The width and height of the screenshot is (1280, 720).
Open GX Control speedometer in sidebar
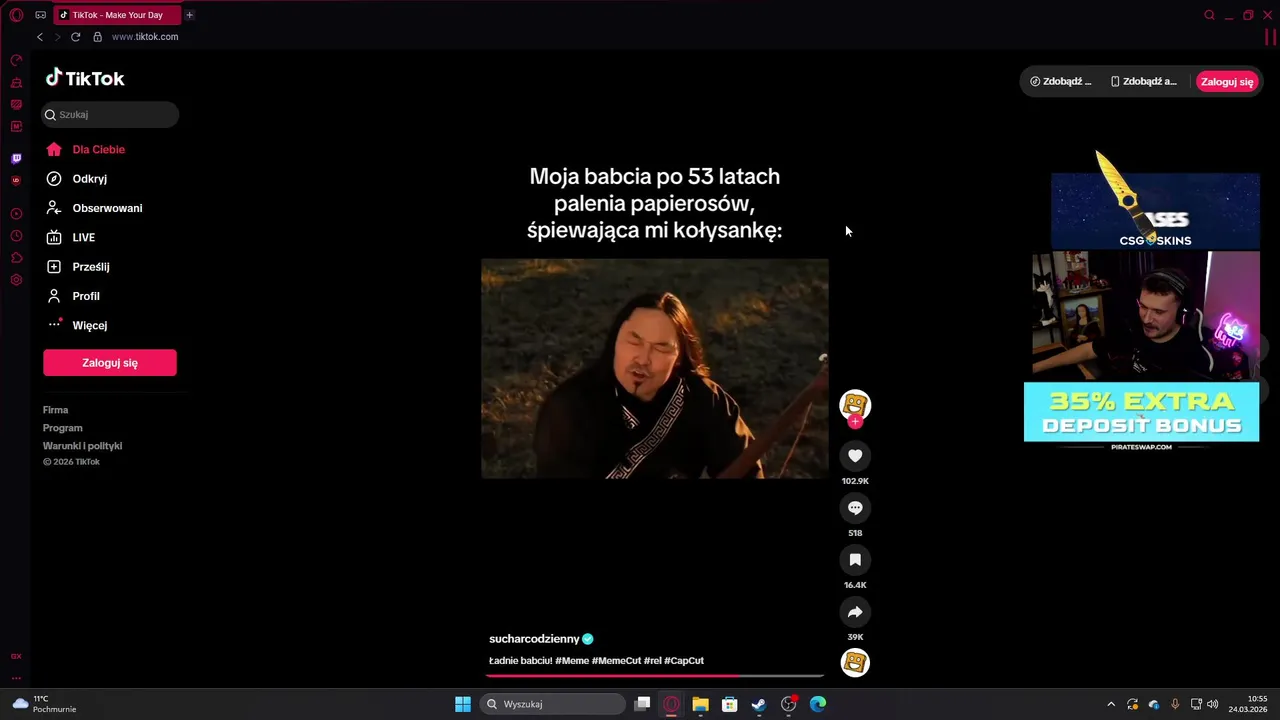pos(16,61)
